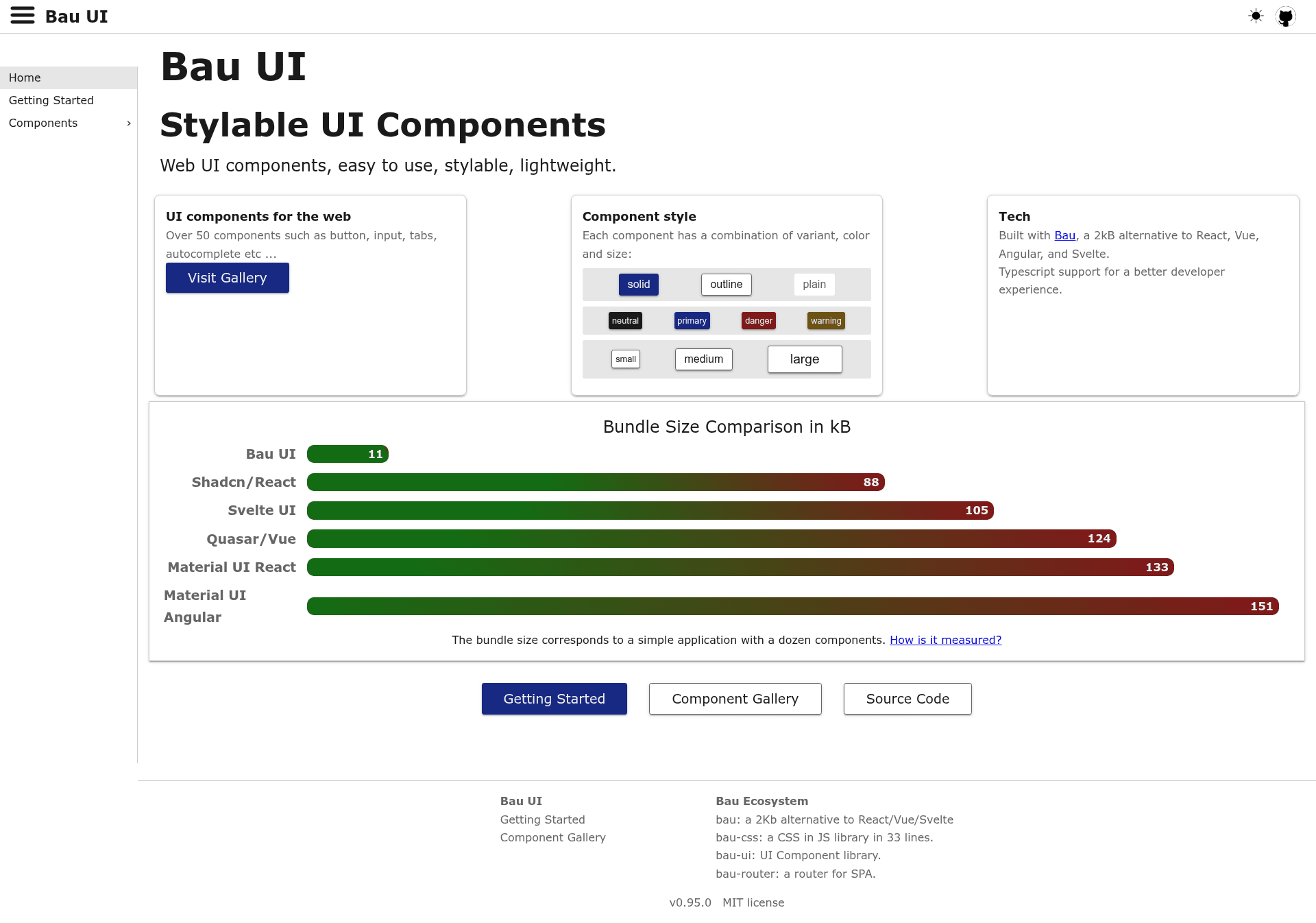The image size is (1316, 923).
Task: Click the warning color button
Action: [826, 321]
